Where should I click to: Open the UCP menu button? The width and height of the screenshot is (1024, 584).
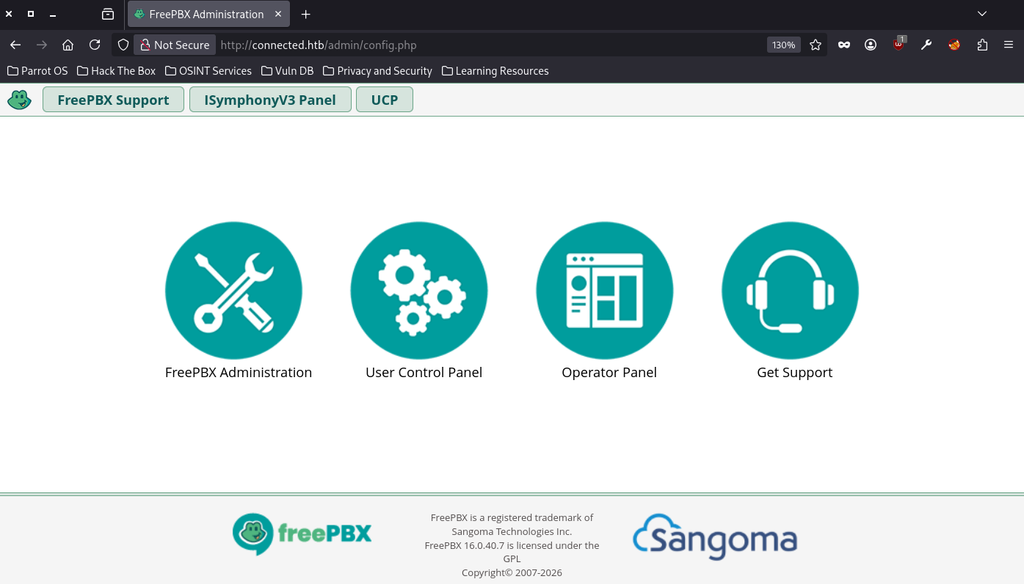click(x=385, y=100)
